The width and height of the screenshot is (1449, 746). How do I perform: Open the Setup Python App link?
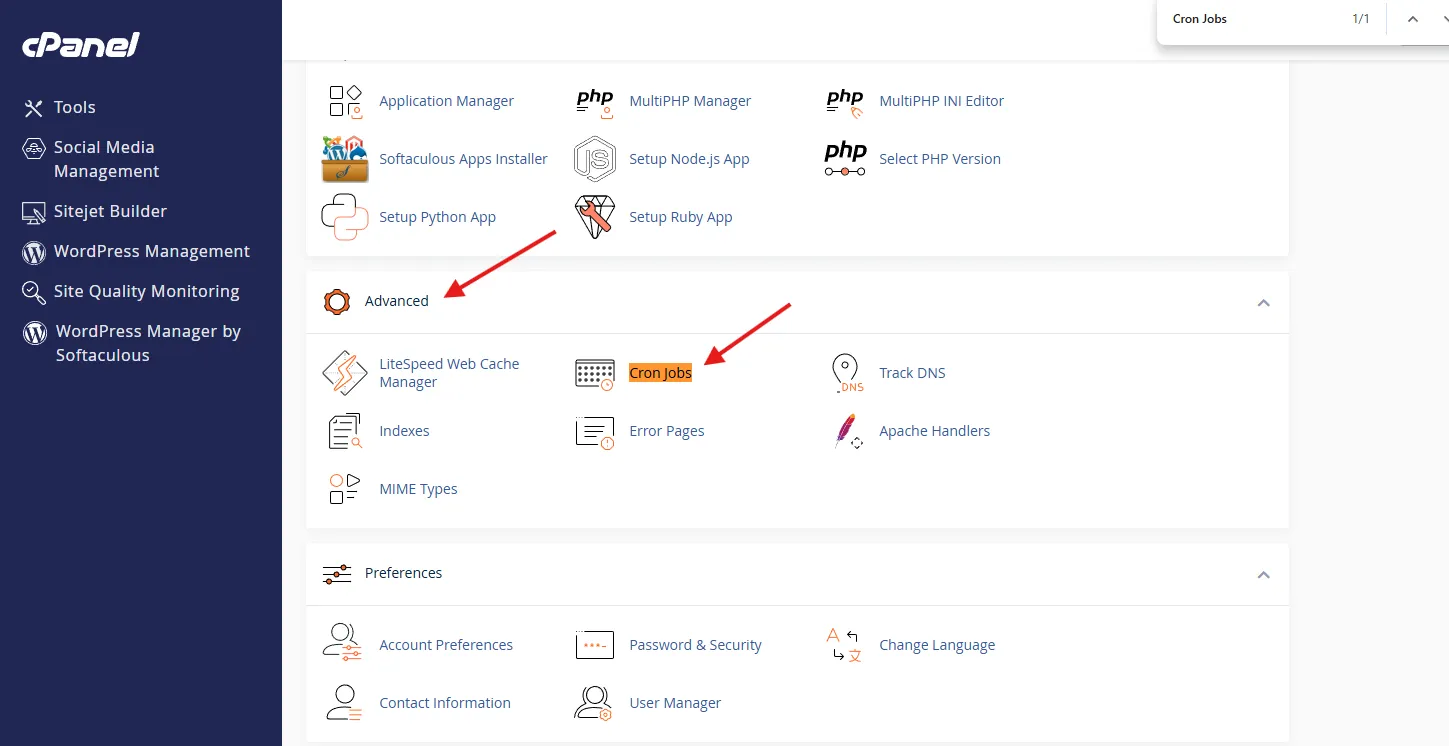click(437, 217)
